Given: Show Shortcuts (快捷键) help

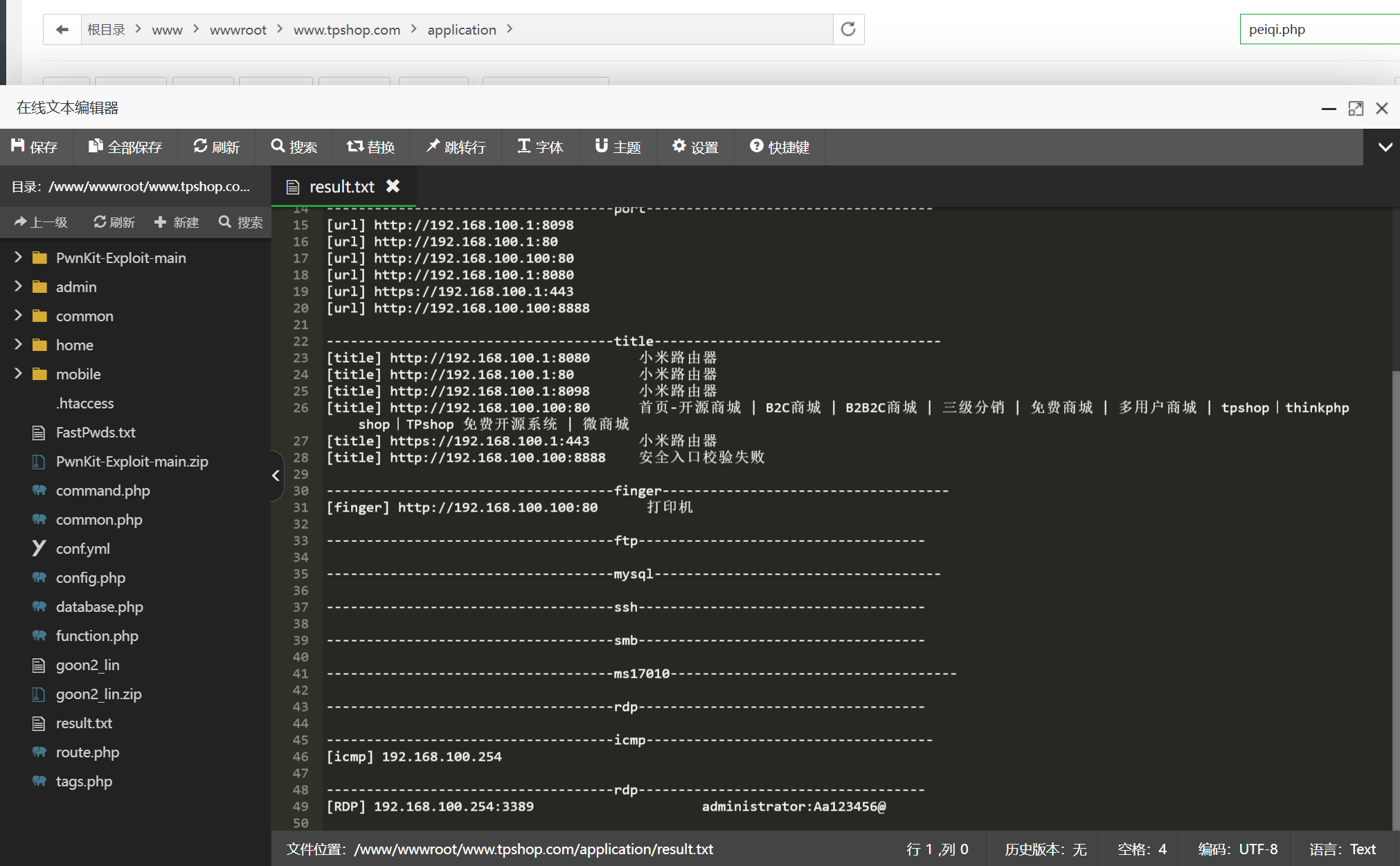Looking at the screenshot, I should tap(757, 146).
